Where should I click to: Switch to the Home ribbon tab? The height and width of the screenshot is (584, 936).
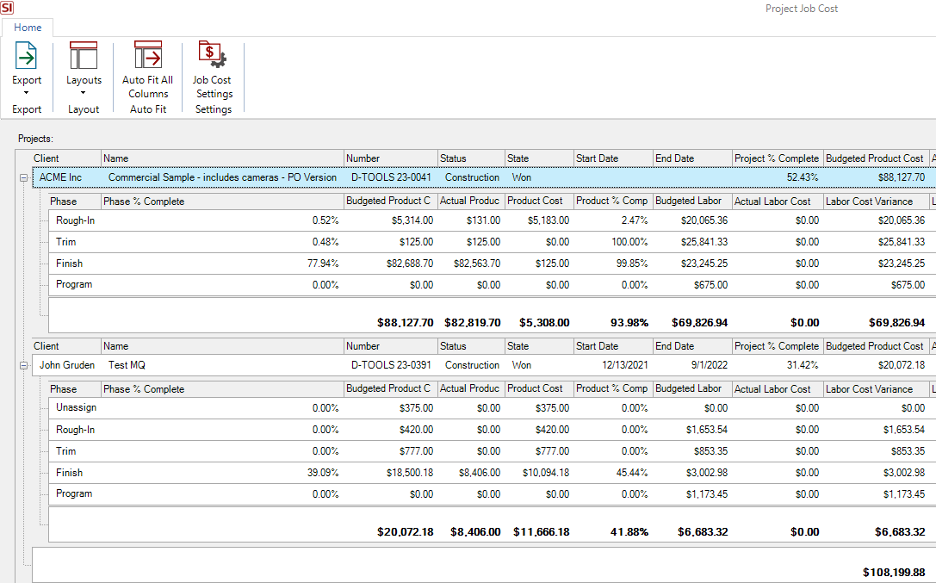(27, 27)
